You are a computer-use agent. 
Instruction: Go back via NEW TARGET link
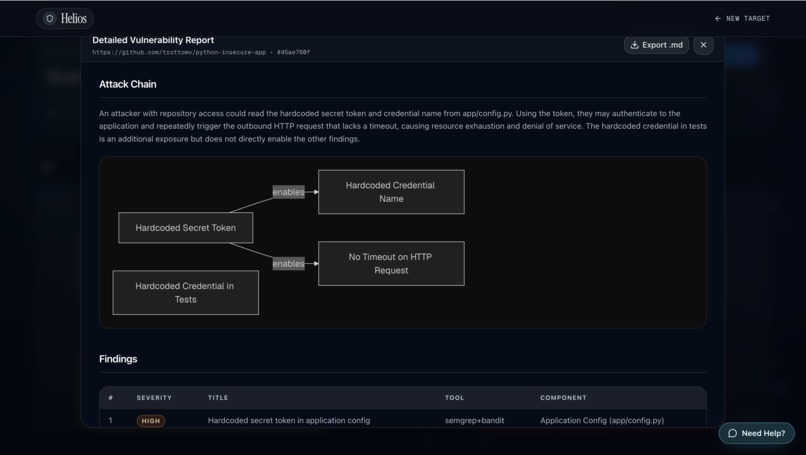[x=742, y=19]
